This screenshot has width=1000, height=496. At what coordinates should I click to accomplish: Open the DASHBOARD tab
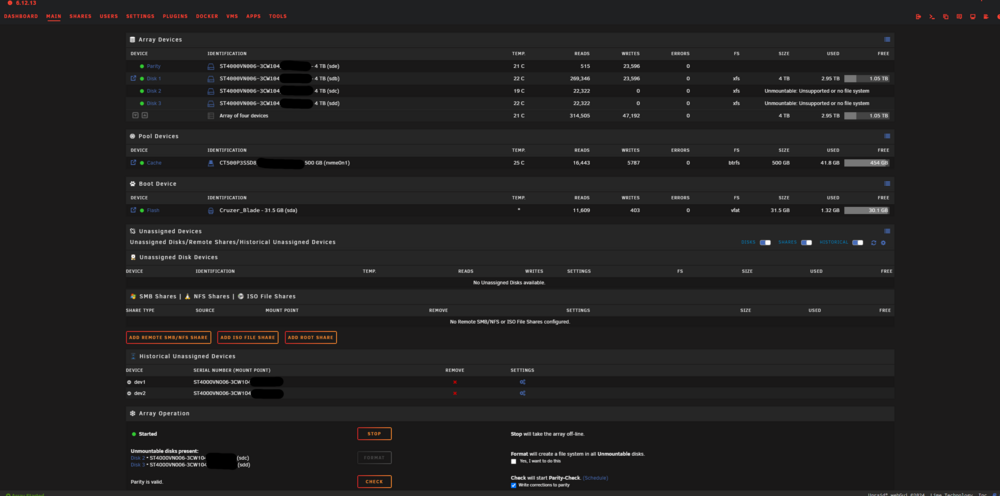[21, 16]
